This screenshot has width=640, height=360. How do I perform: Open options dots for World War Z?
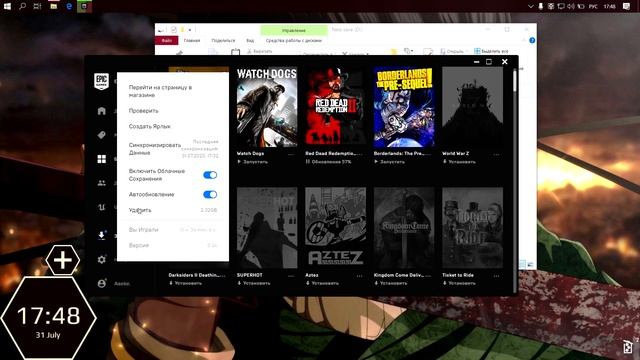coord(496,154)
